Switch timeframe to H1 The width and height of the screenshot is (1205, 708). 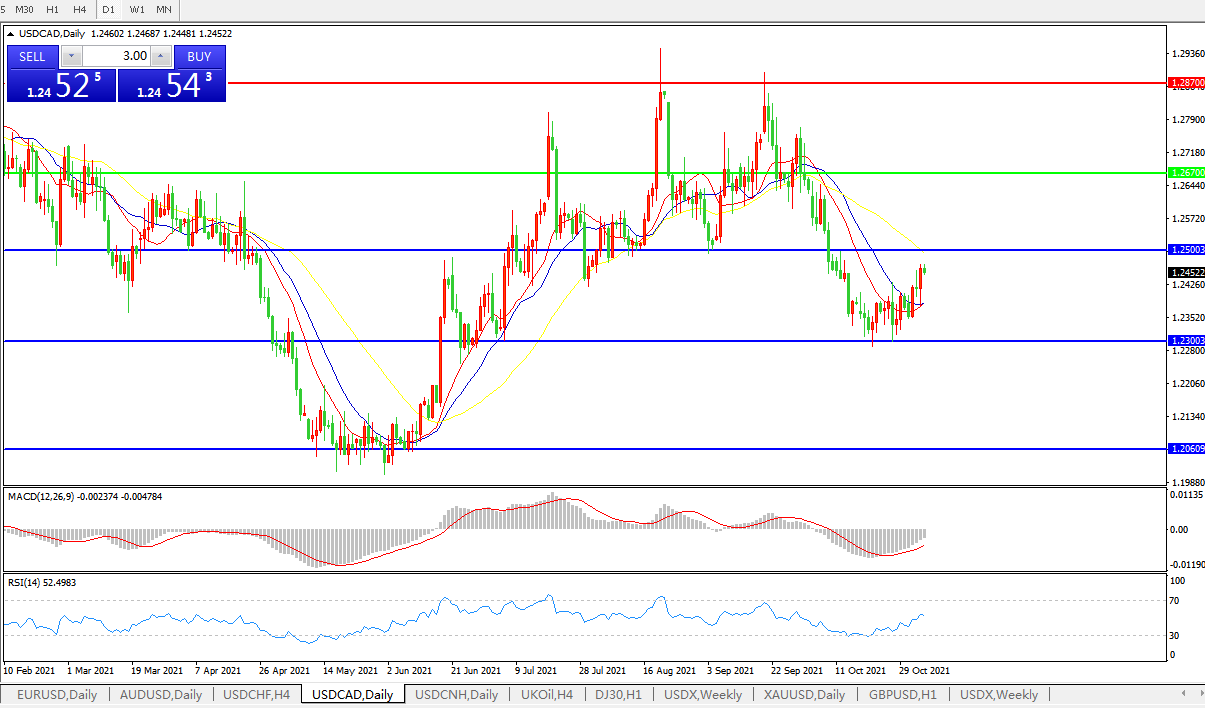pyautogui.click(x=53, y=9)
